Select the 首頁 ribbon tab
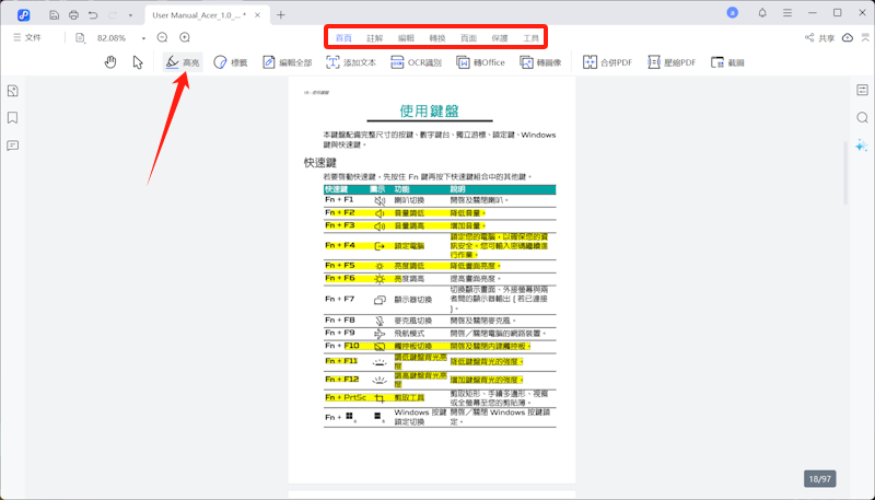Screen dimensions: 875x500 pyautogui.click(x=344, y=38)
